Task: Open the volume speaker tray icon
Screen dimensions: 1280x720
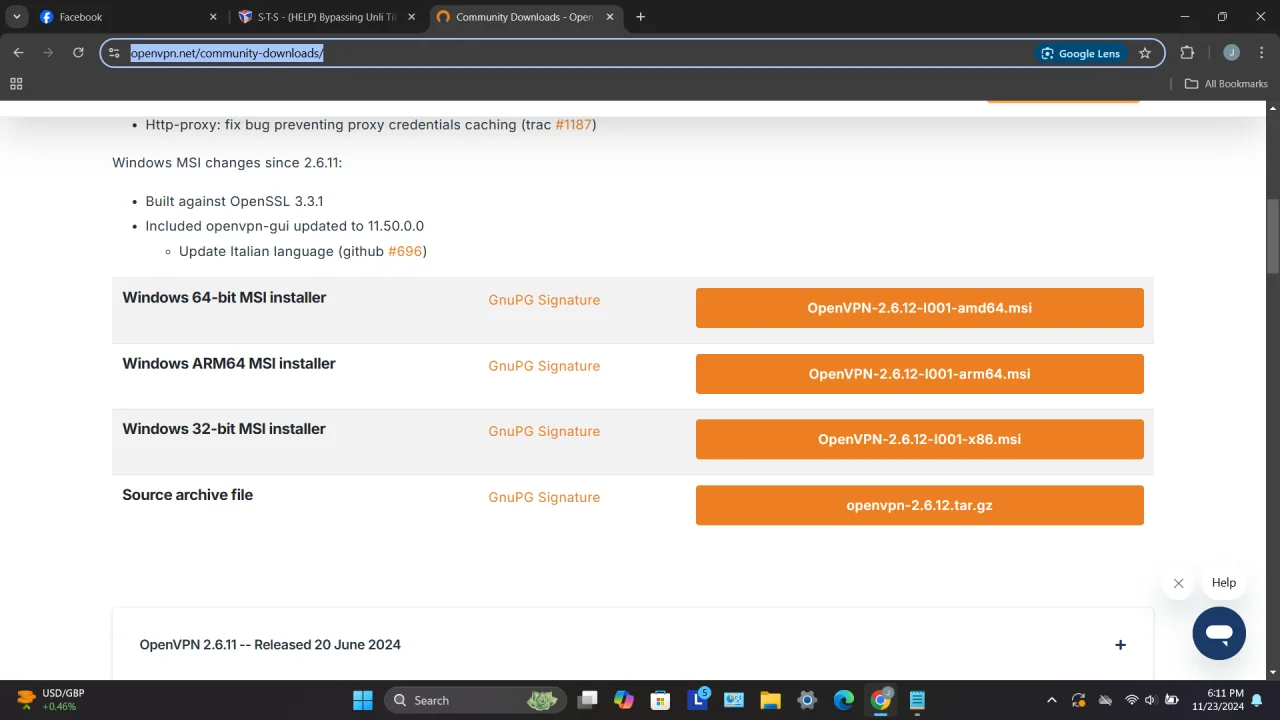Action: pos(1150,700)
